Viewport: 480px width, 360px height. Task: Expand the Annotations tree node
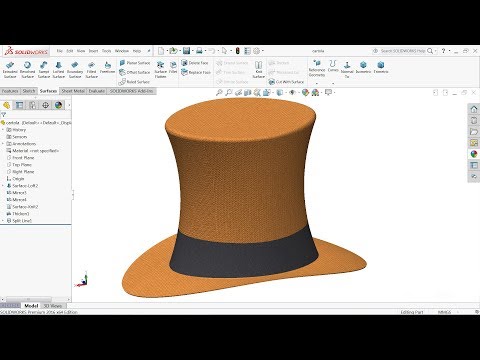(x=3, y=144)
